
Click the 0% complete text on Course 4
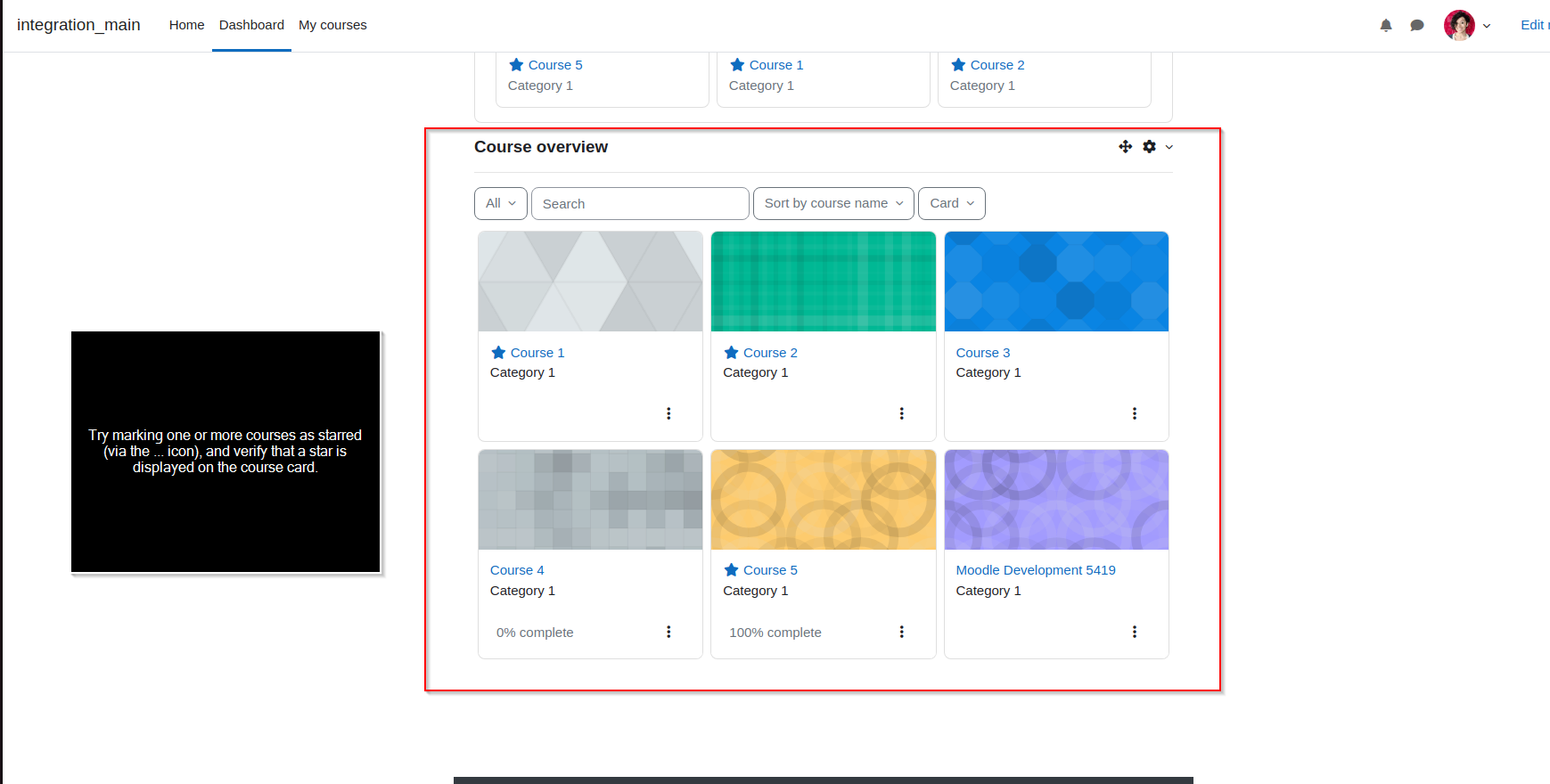pyautogui.click(x=535, y=633)
